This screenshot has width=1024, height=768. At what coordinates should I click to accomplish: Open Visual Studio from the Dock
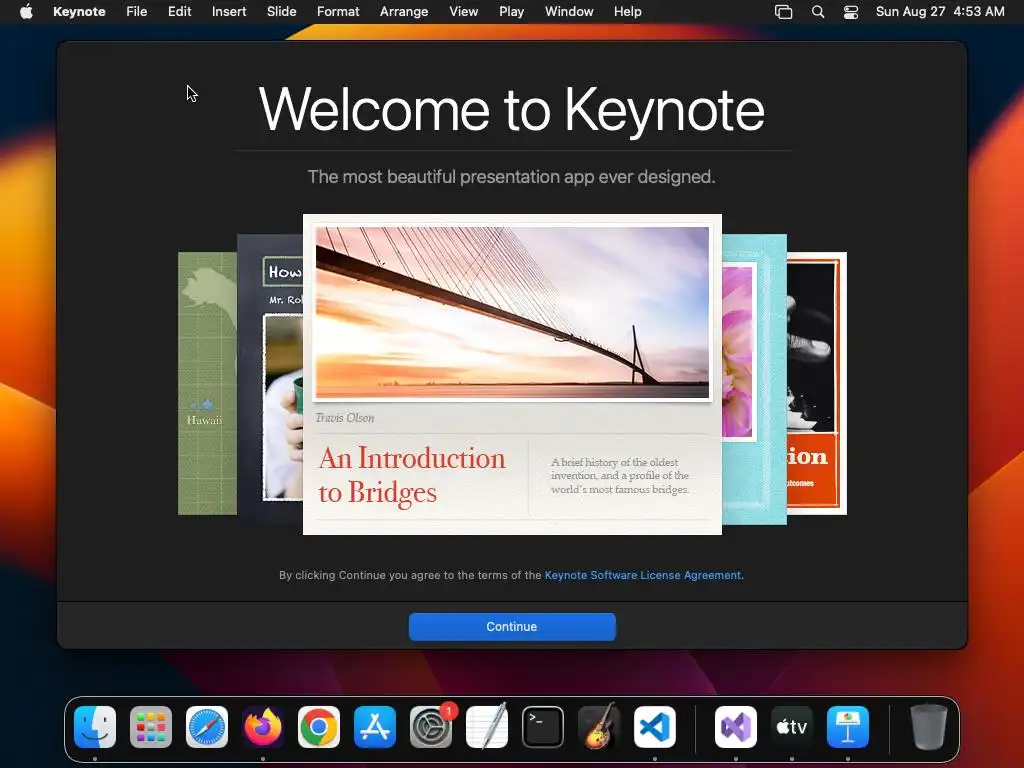736,727
